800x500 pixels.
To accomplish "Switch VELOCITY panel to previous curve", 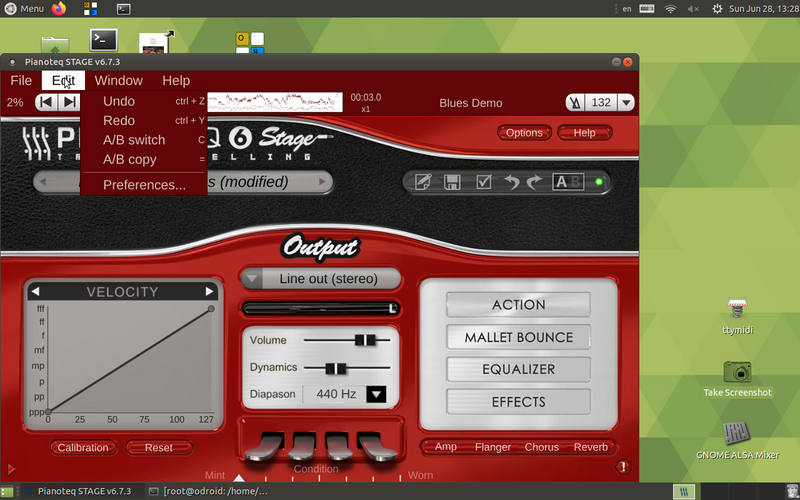I will pos(35,291).
